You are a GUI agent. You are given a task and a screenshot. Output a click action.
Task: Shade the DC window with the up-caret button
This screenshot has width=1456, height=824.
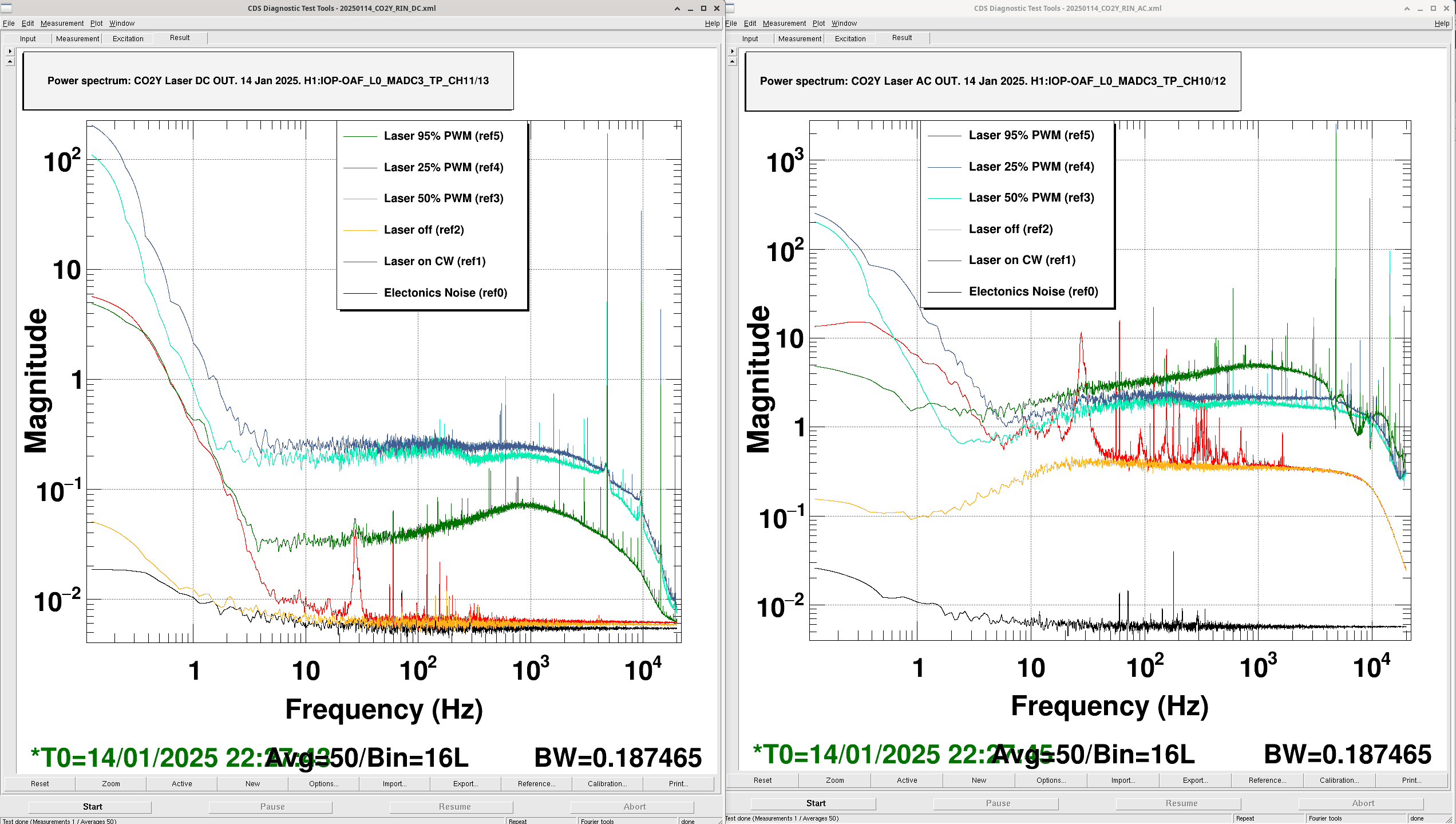tap(677, 9)
